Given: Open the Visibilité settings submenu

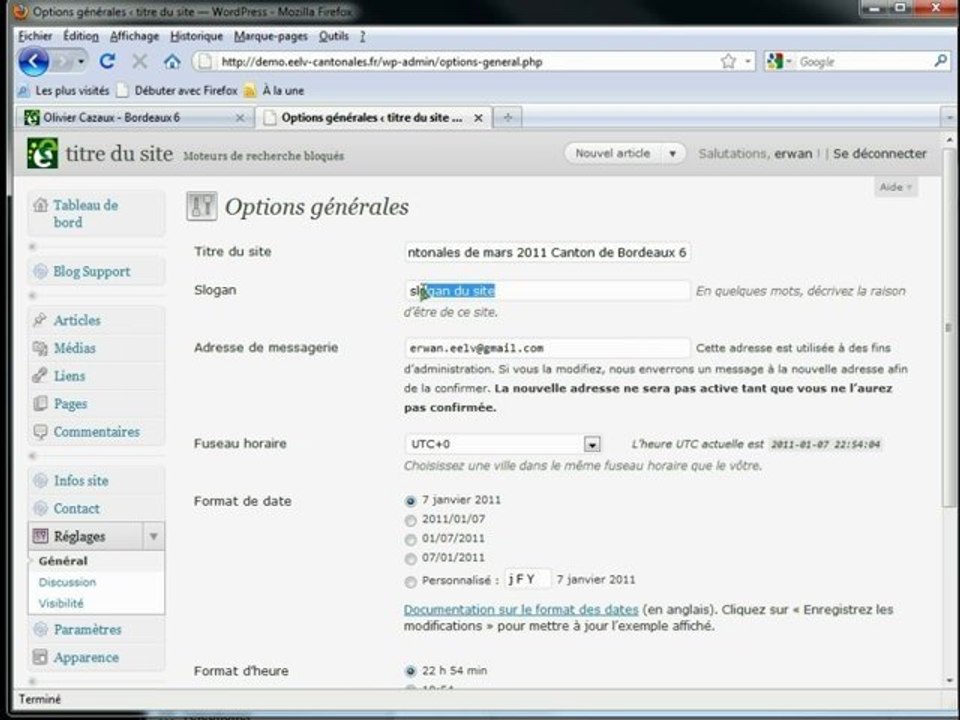Looking at the screenshot, I should coord(61,604).
